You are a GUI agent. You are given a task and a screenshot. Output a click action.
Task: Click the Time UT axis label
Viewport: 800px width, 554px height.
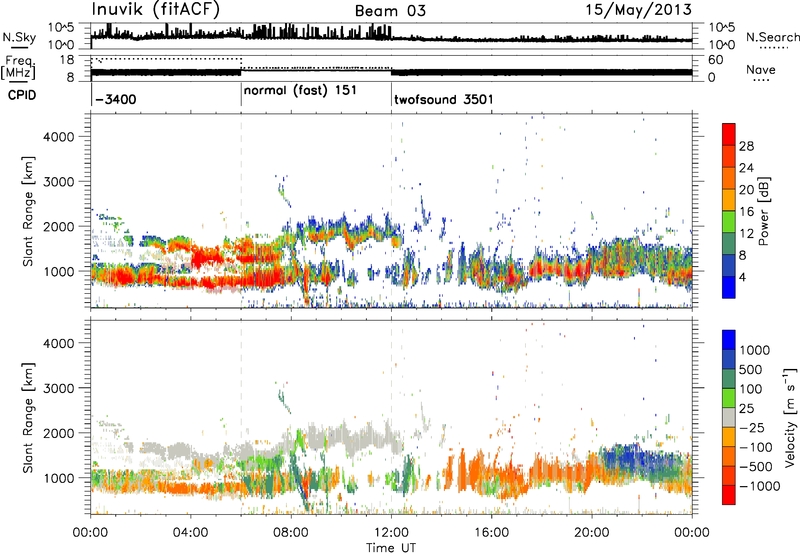click(391, 547)
